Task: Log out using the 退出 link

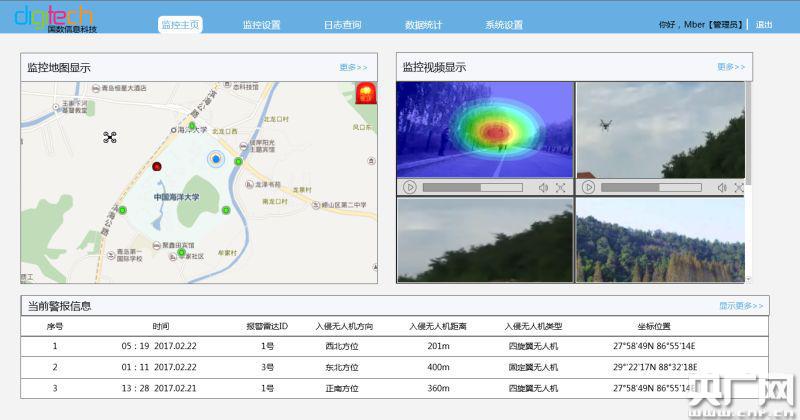Action: click(764, 25)
